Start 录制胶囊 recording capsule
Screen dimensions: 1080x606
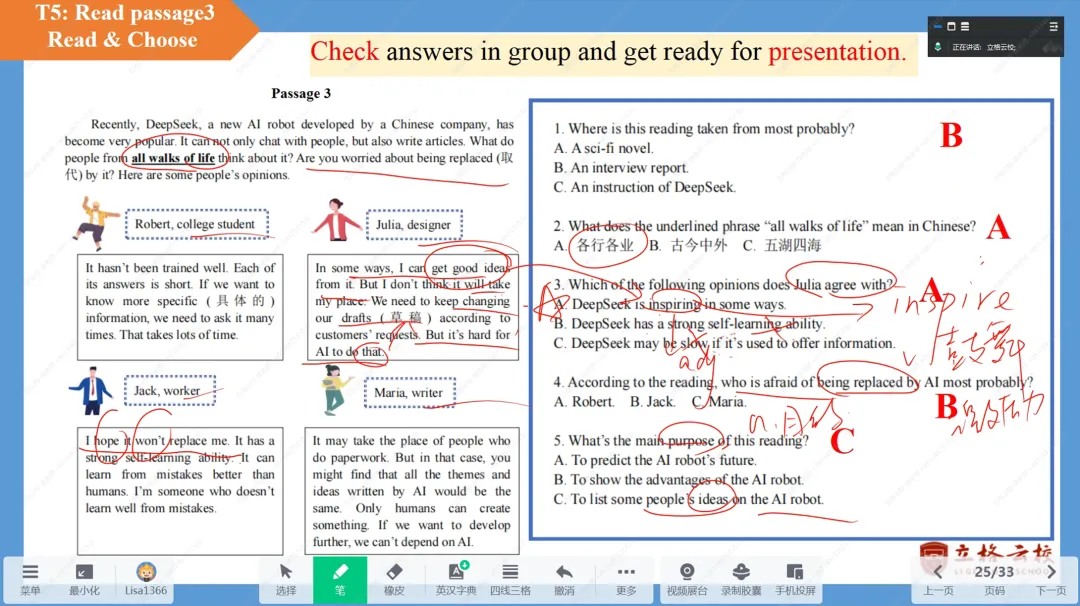point(741,579)
